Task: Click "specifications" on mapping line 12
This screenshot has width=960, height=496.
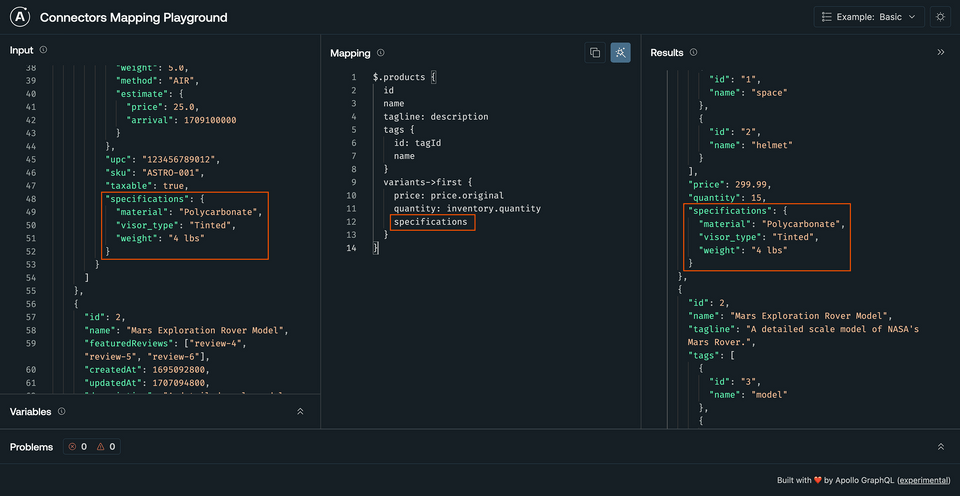Action: pos(430,222)
